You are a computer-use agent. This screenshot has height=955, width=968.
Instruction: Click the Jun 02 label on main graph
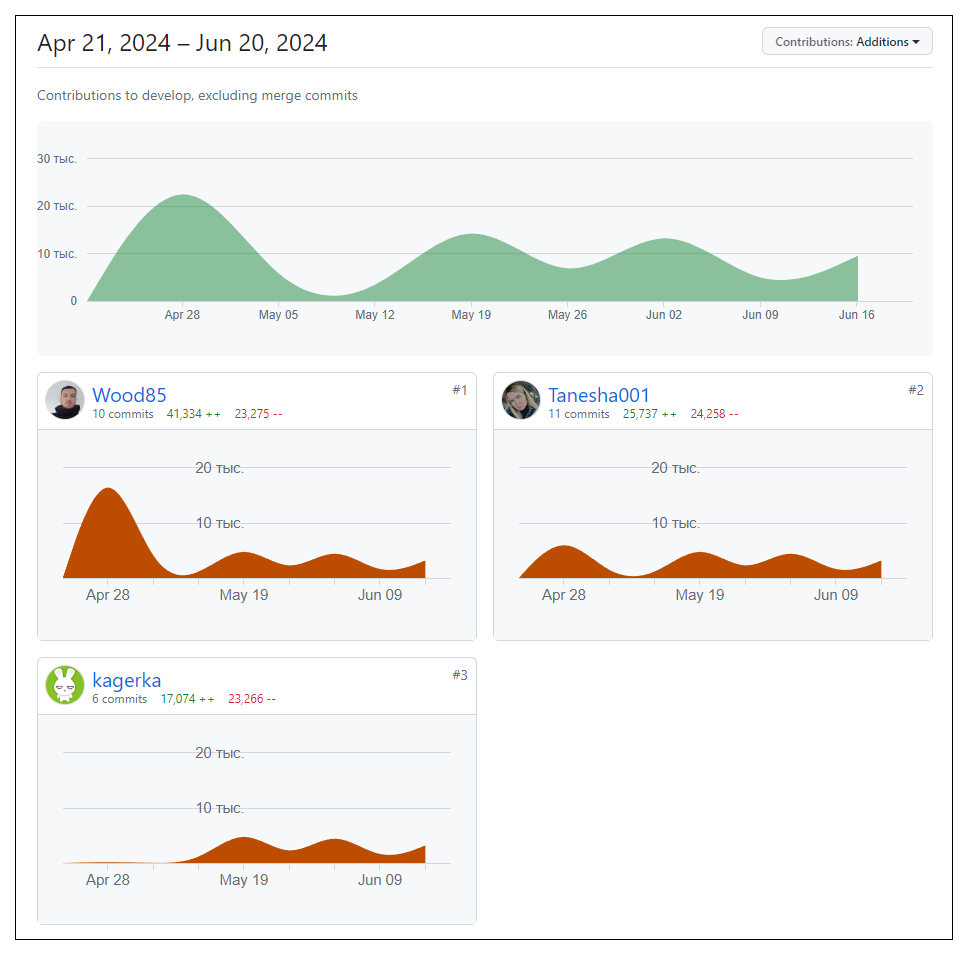tap(664, 315)
